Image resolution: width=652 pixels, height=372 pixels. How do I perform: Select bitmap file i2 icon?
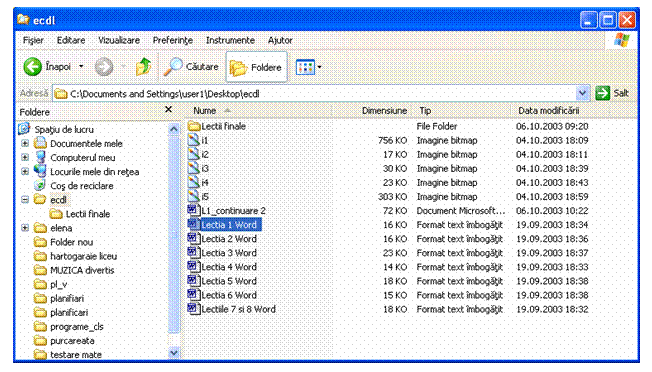click(x=194, y=154)
